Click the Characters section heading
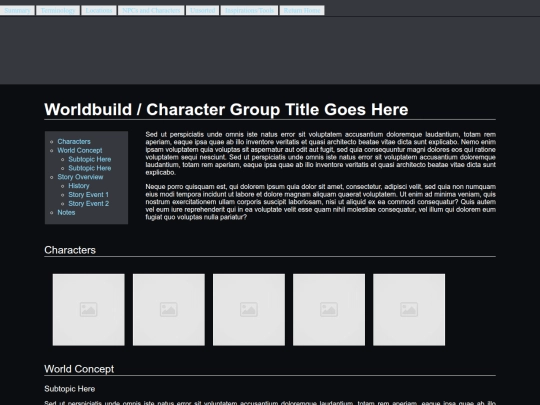The height and width of the screenshot is (405, 540). coord(70,250)
